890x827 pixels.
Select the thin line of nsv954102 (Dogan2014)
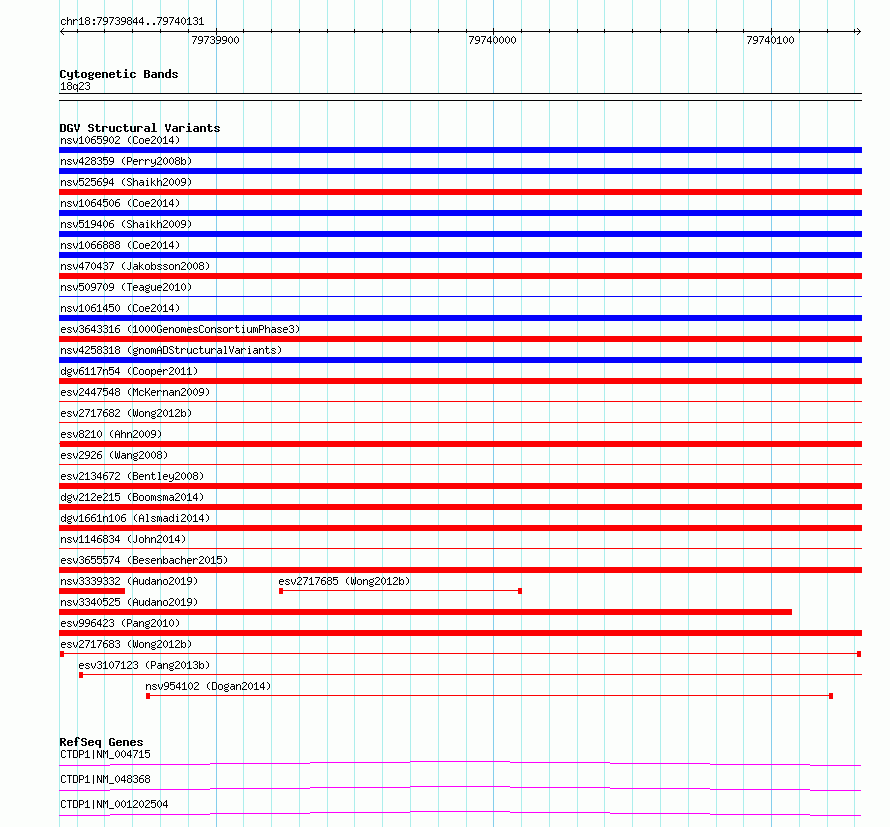point(489,696)
